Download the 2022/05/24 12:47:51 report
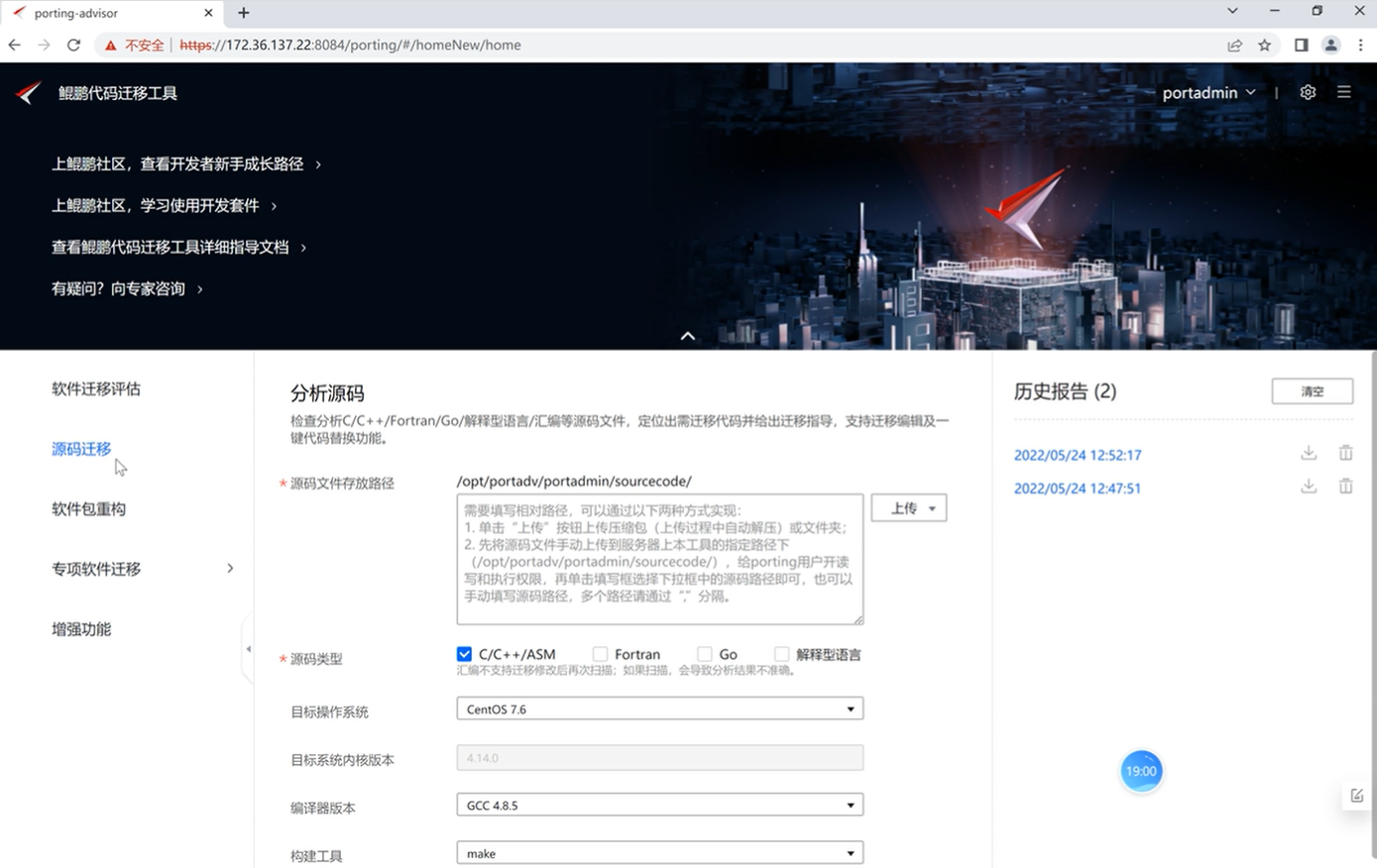Image resolution: width=1377 pixels, height=868 pixels. click(1309, 487)
